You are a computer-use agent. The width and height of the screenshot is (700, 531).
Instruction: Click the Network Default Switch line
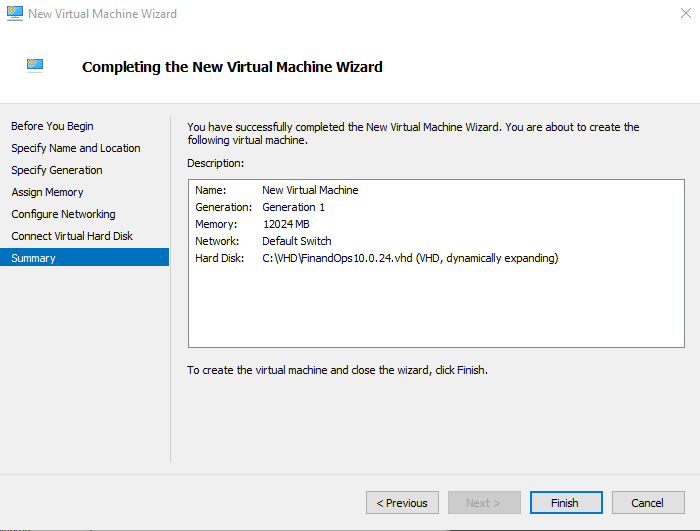click(296, 241)
